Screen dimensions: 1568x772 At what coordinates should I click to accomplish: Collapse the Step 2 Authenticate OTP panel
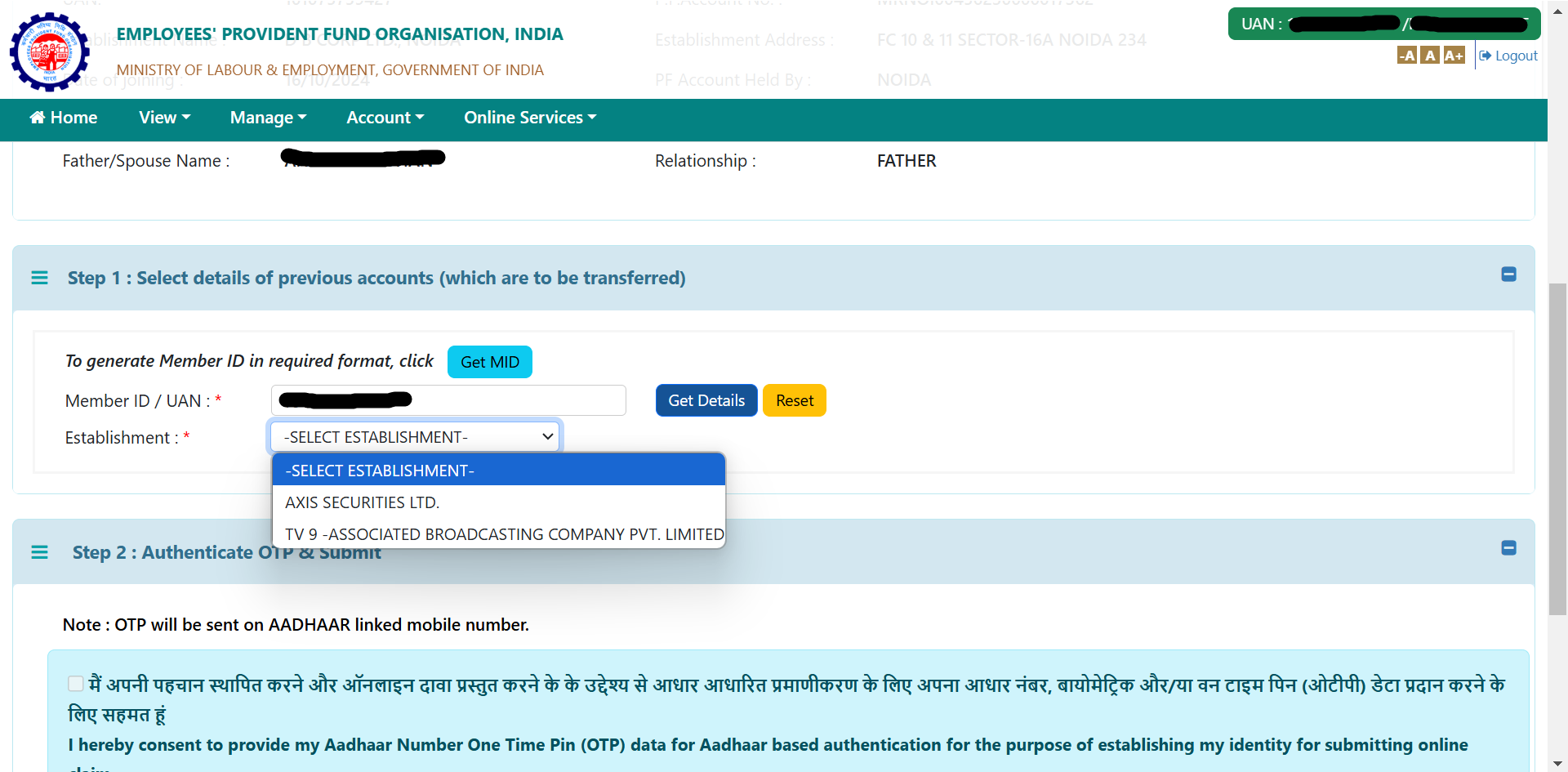pos(1508,548)
